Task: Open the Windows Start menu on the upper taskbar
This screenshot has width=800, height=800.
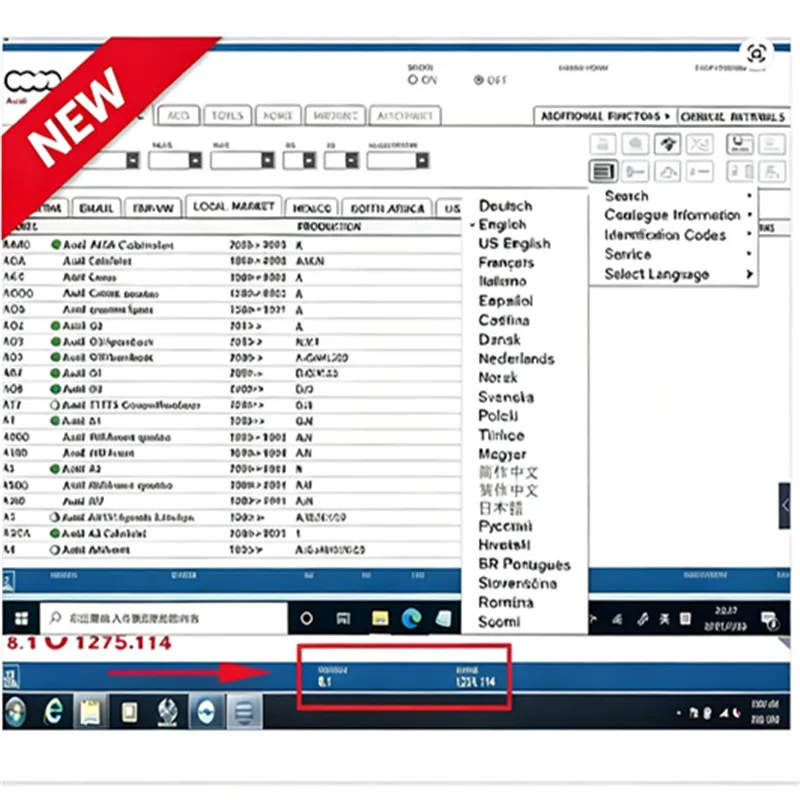Action: (21, 619)
